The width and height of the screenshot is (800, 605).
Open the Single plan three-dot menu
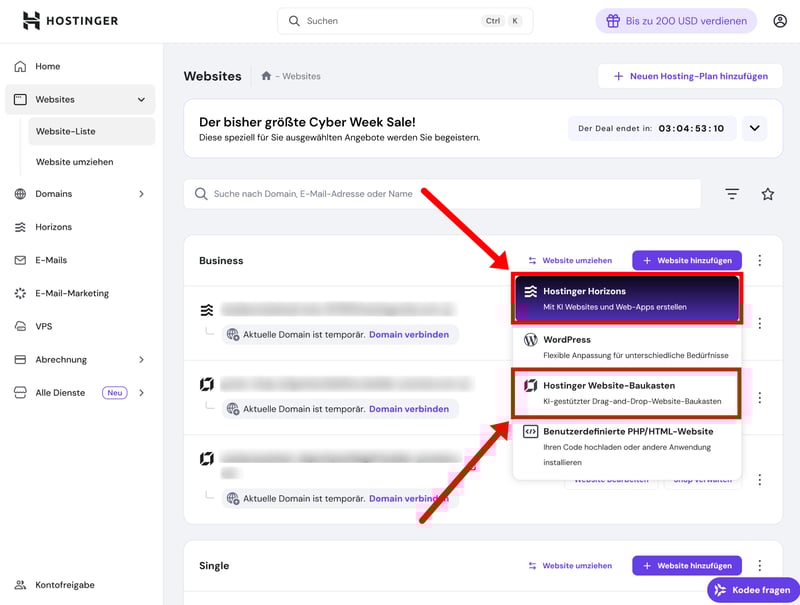pos(759,566)
